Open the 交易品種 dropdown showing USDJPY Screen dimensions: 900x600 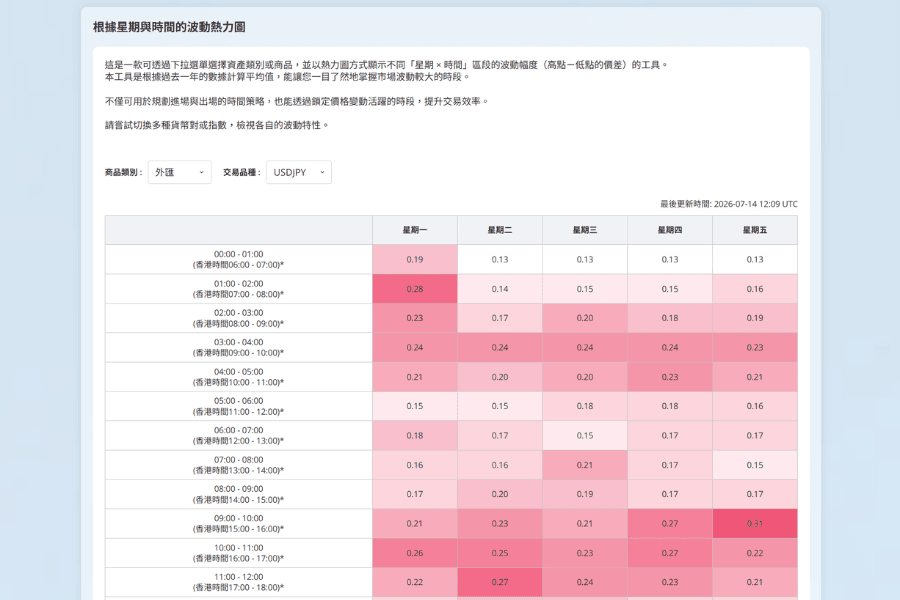click(x=298, y=172)
